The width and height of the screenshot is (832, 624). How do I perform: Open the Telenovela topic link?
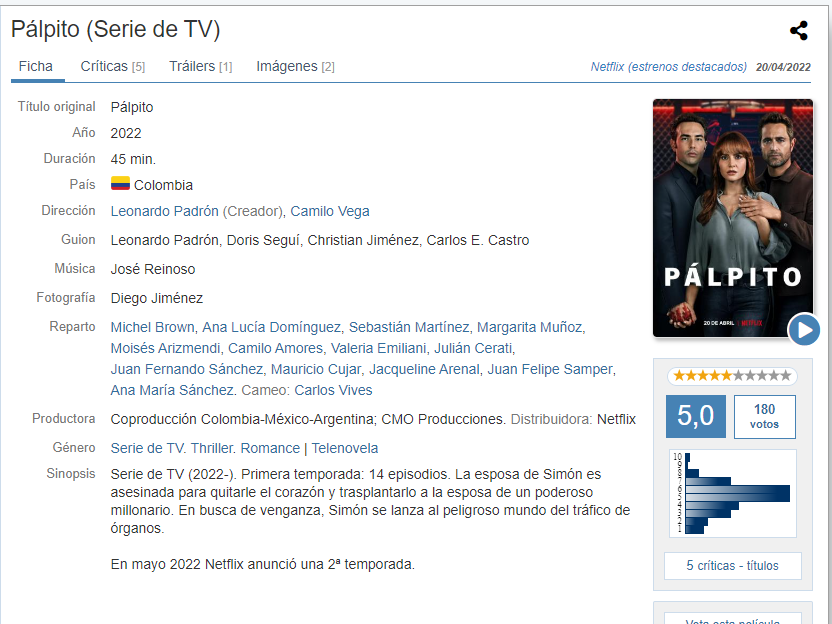tap(344, 448)
